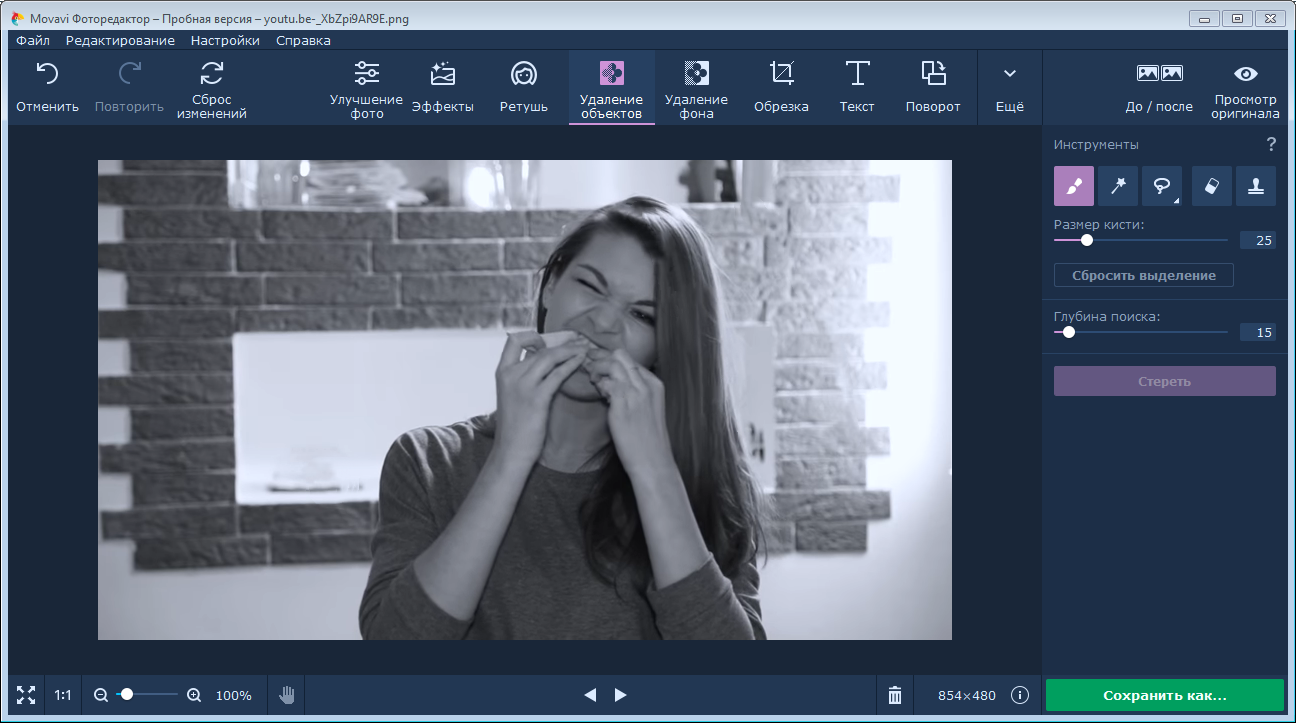Show image info with the info icon
Viewport: 1296px width, 723px height.
(x=1020, y=695)
